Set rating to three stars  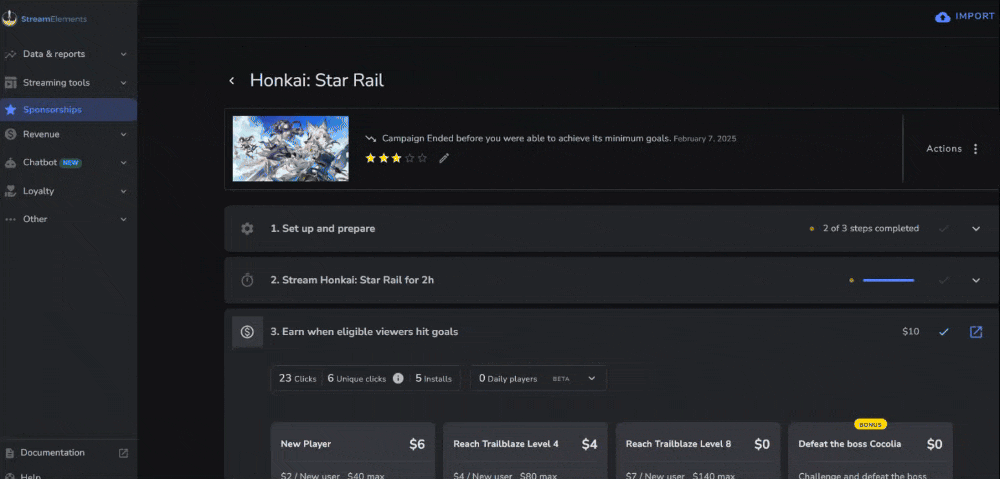[396, 158]
